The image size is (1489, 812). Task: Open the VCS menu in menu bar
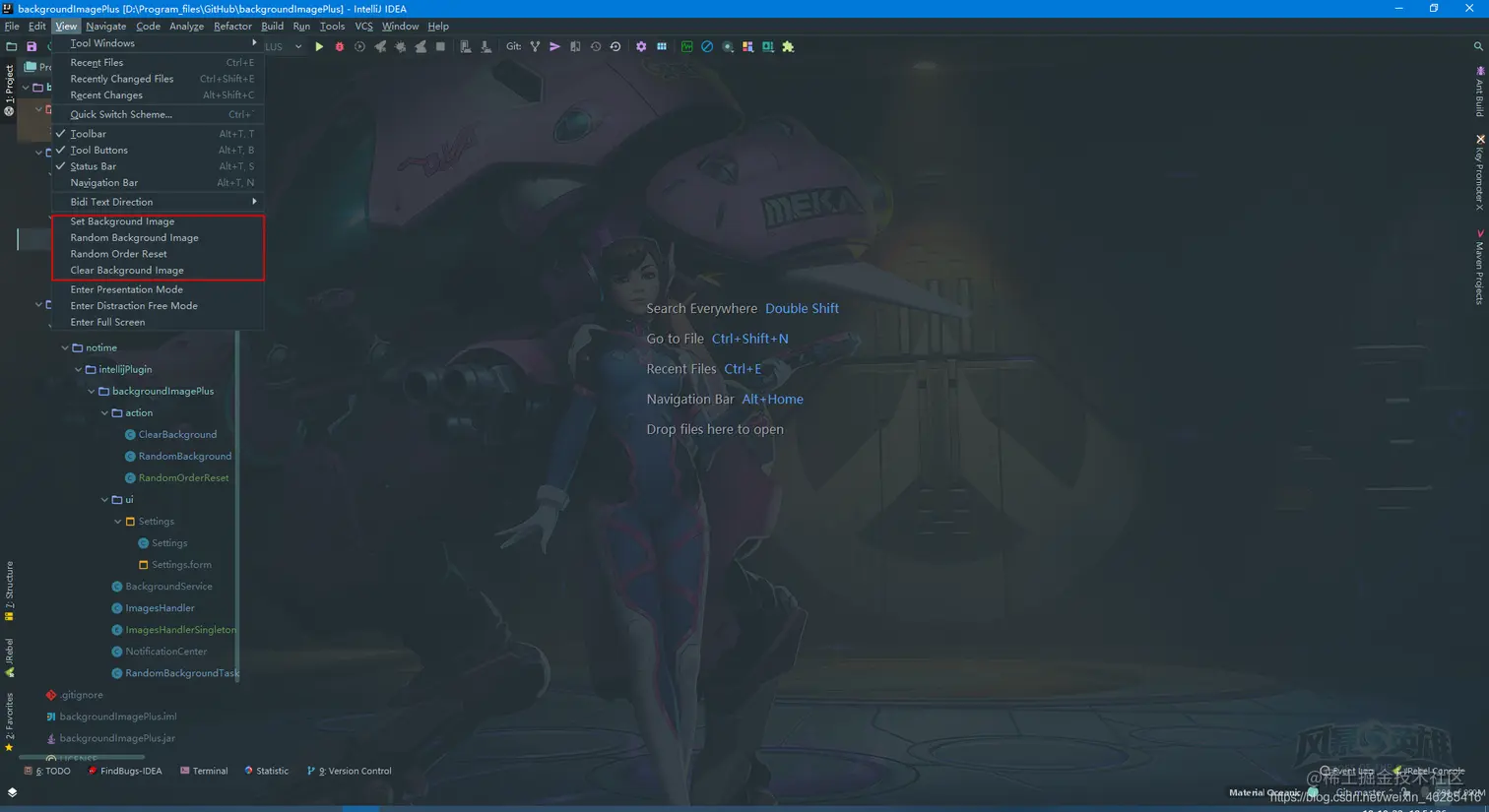(363, 26)
